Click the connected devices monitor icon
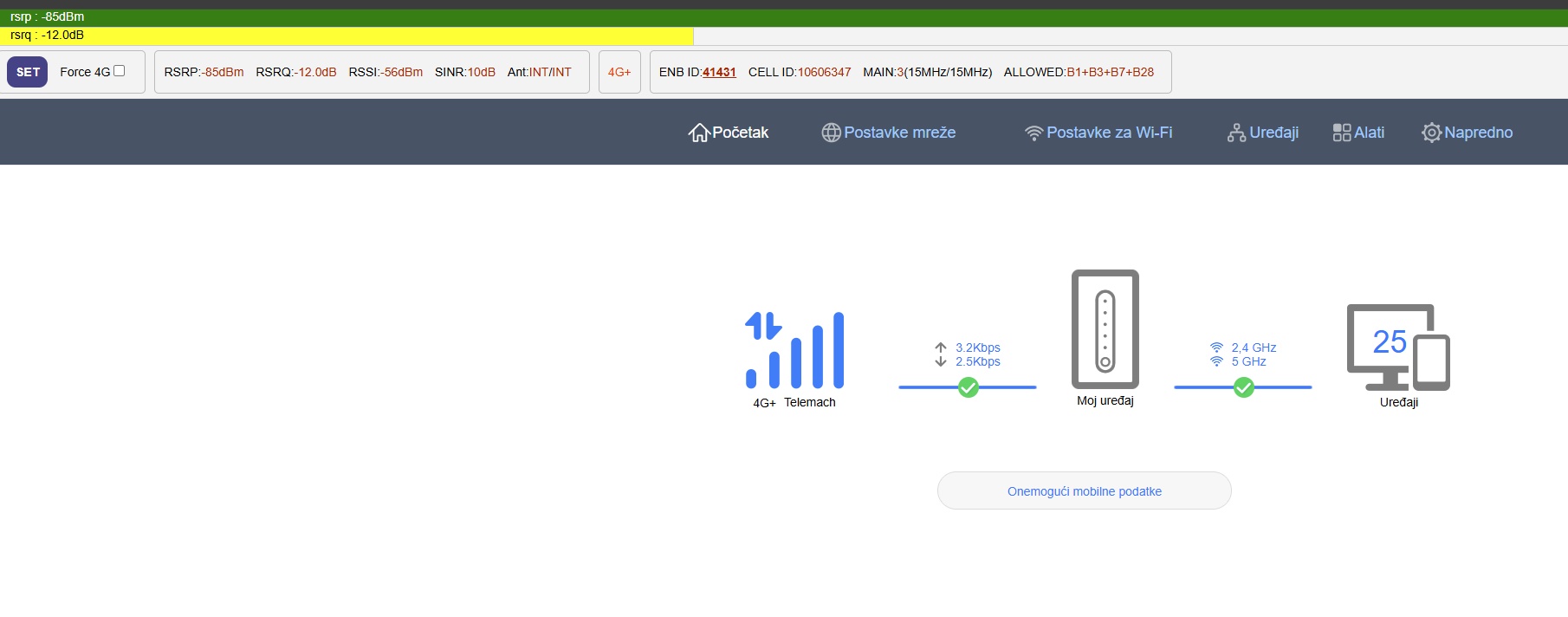This screenshot has height=617, width=1568. point(1397,347)
